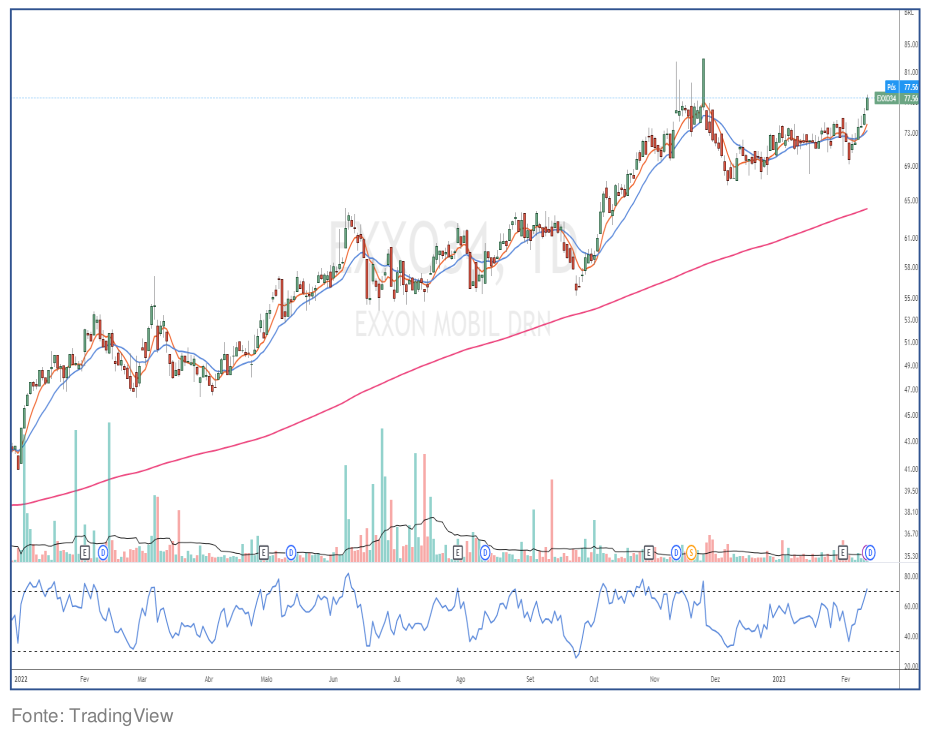The image size is (931, 732).
Task: Click the 69.00 price axis label
Action: (911, 166)
